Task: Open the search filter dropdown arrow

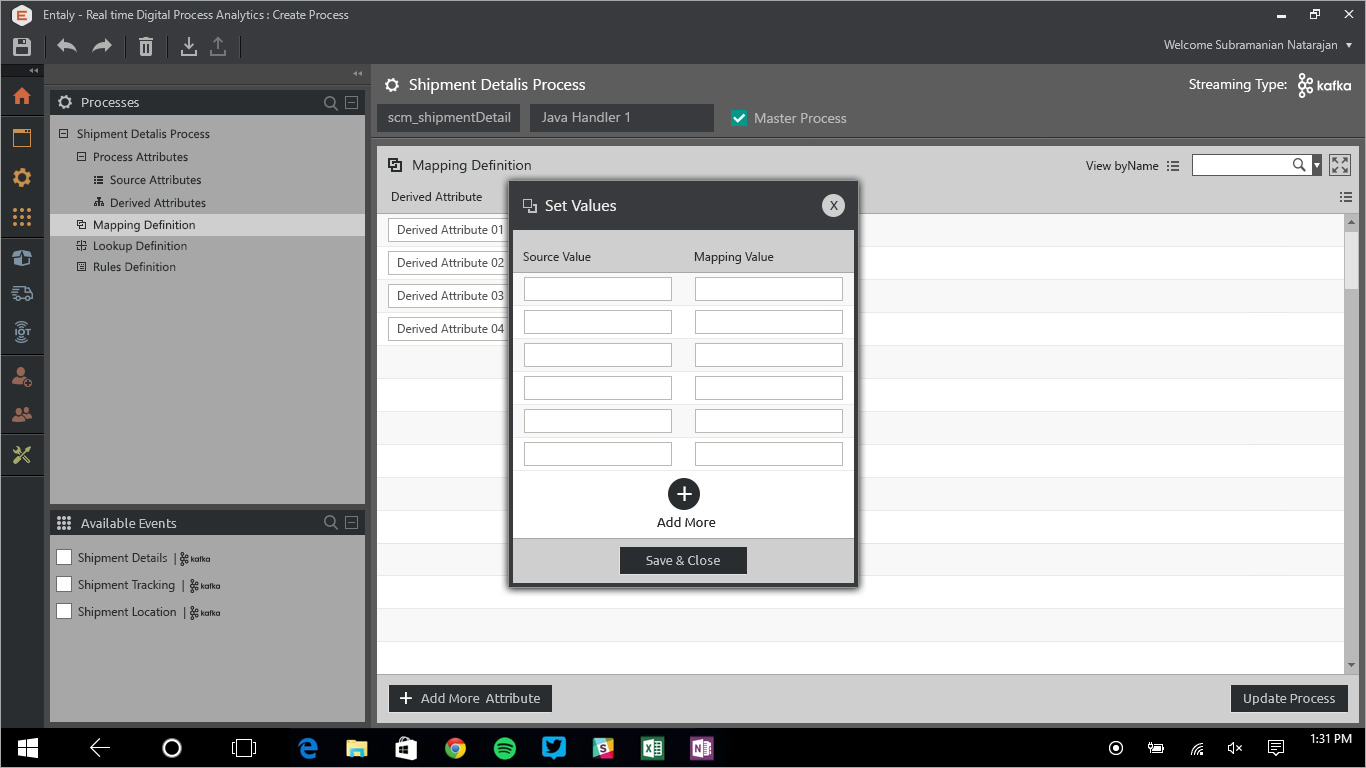Action: (1317, 165)
